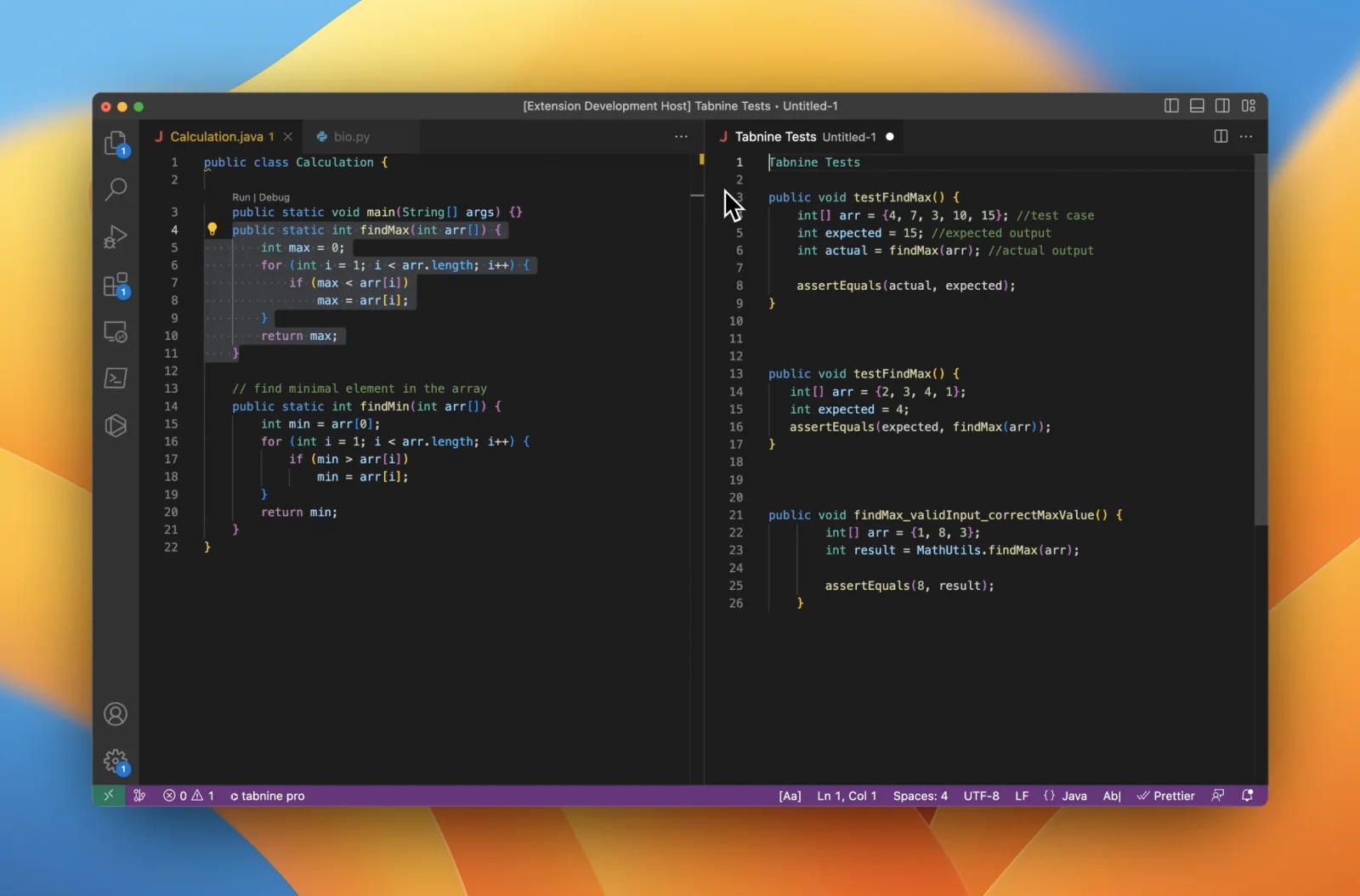This screenshot has width=1360, height=896.
Task: Select the Calculation.java tab
Action: click(x=217, y=136)
